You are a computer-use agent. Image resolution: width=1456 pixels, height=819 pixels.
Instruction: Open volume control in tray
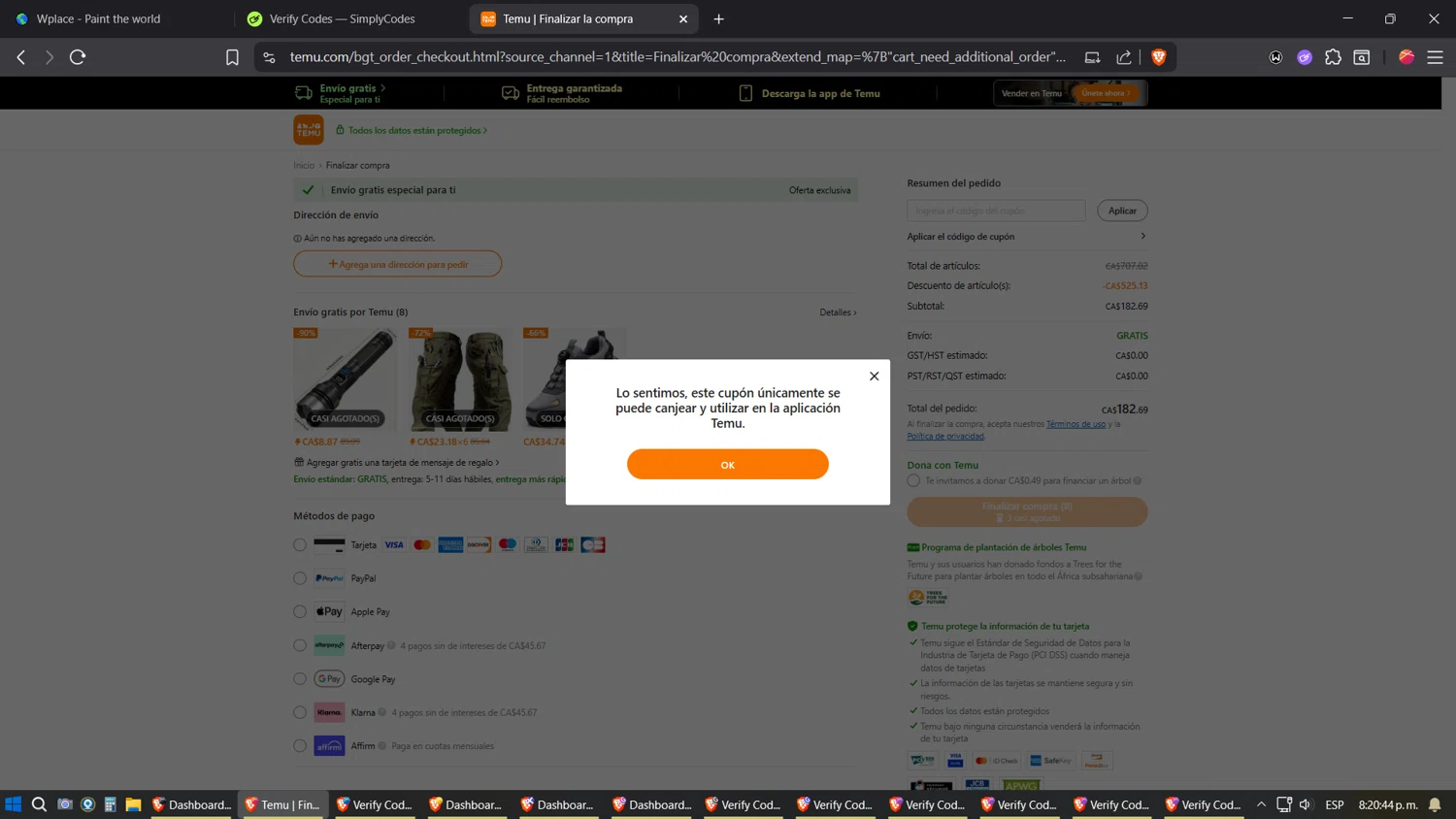pos(1306,804)
